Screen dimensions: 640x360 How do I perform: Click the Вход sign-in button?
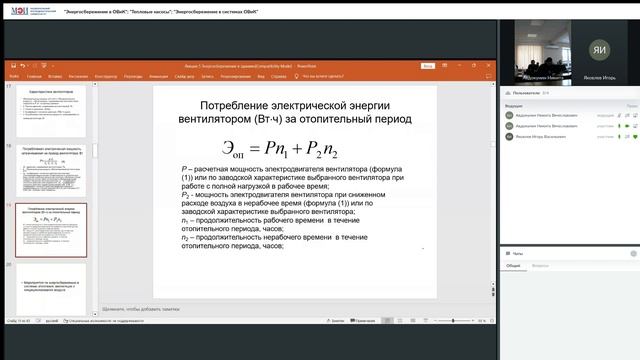tap(428, 66)
